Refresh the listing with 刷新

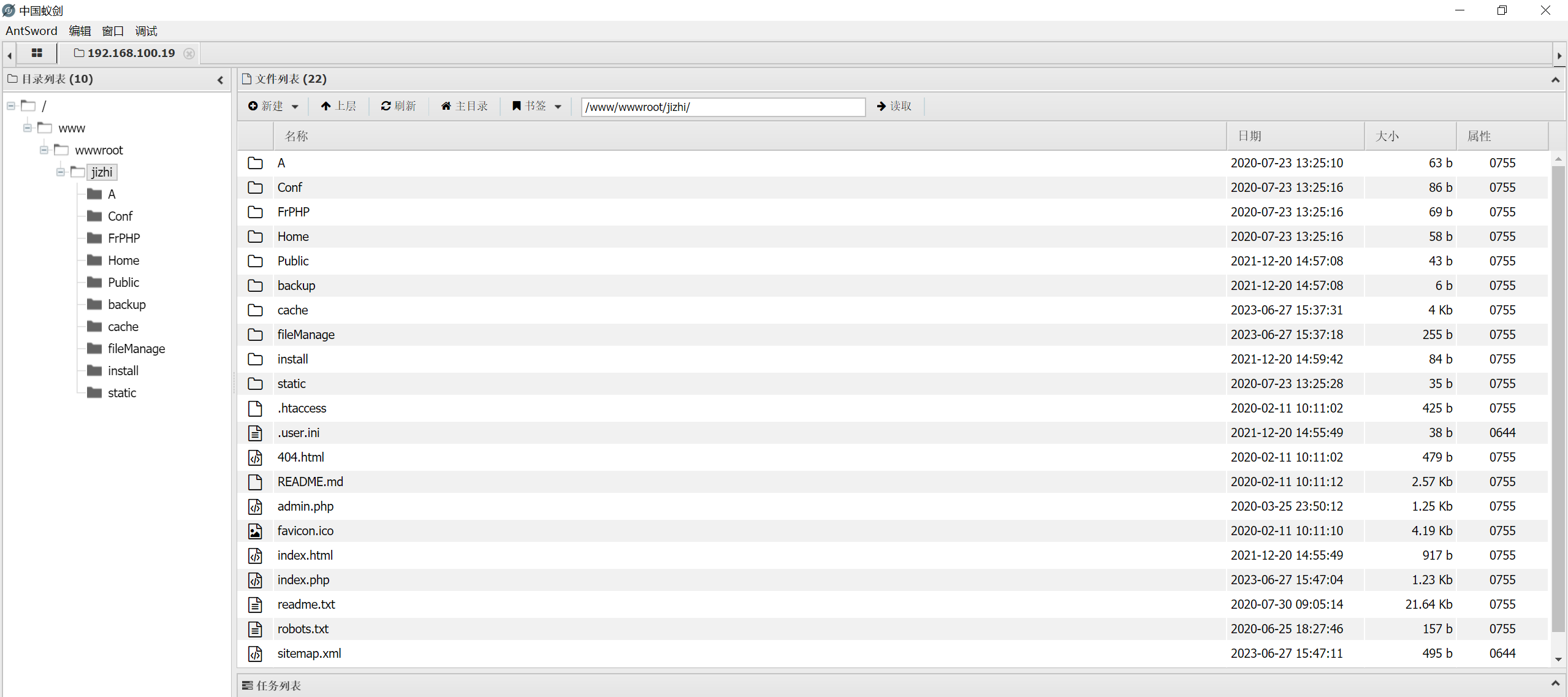point(398,106)
